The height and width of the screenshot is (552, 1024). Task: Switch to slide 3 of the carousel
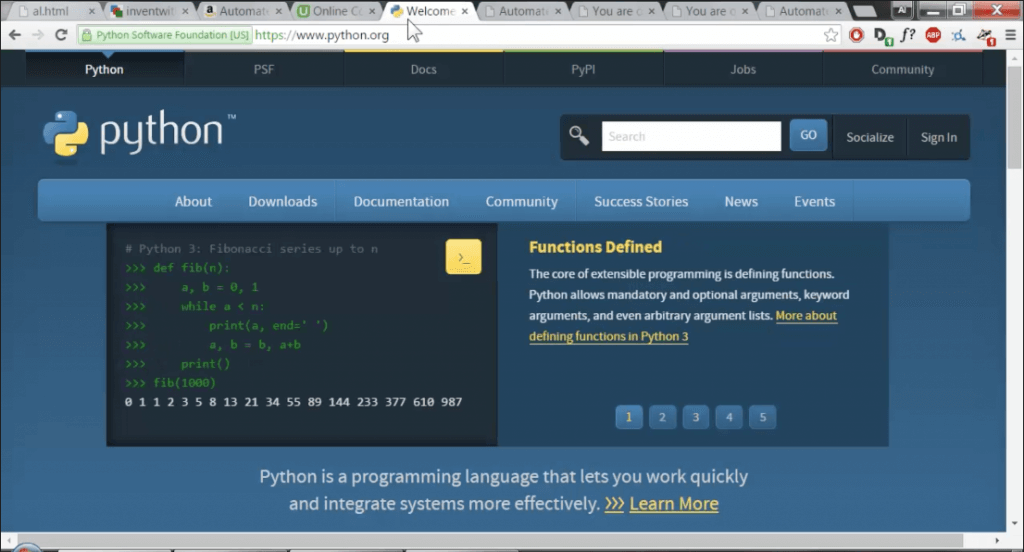(695, 417)
